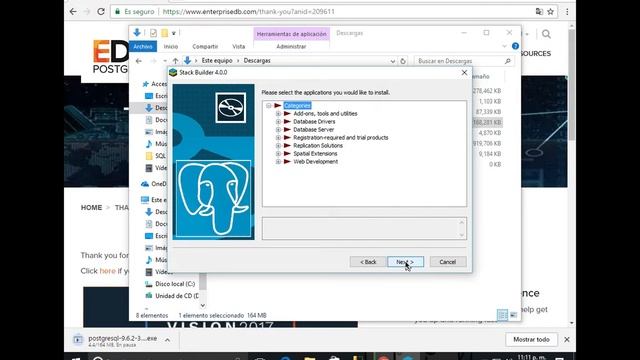Select the Database Server tree label
Viewport: 640px width, 360px height.
point(313,130)
